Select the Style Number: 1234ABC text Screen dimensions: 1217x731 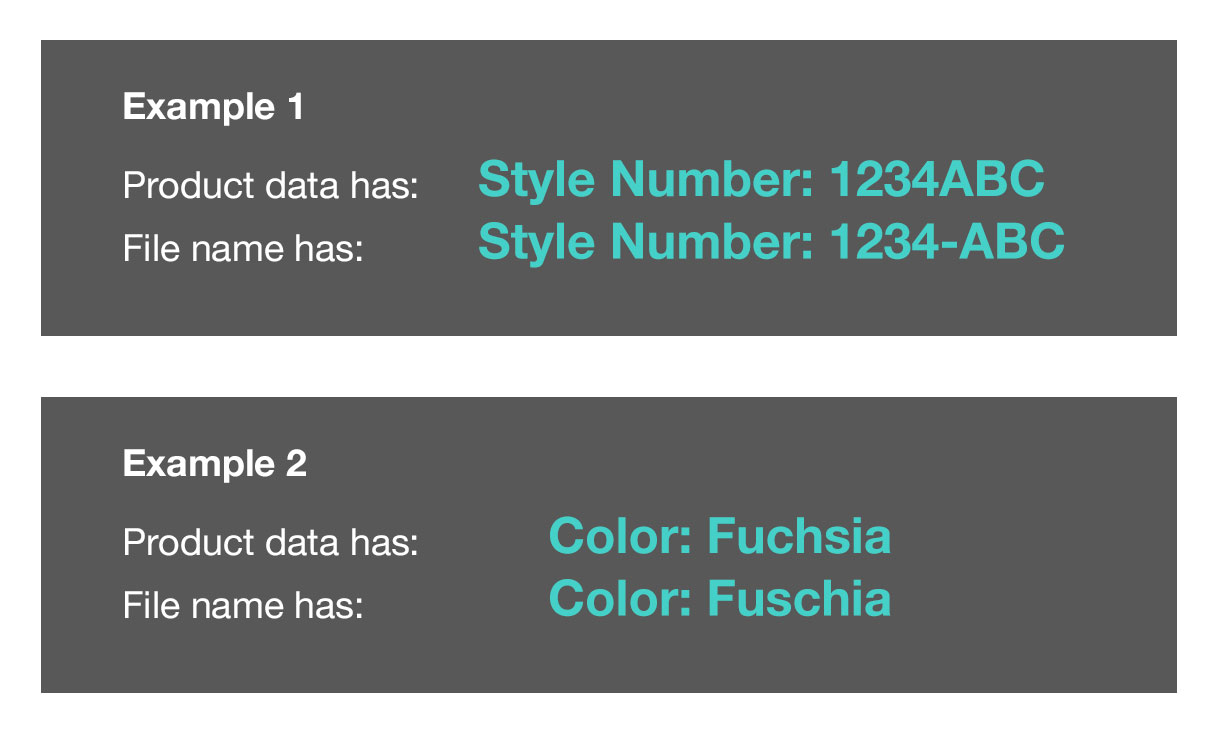click(762, 180)
